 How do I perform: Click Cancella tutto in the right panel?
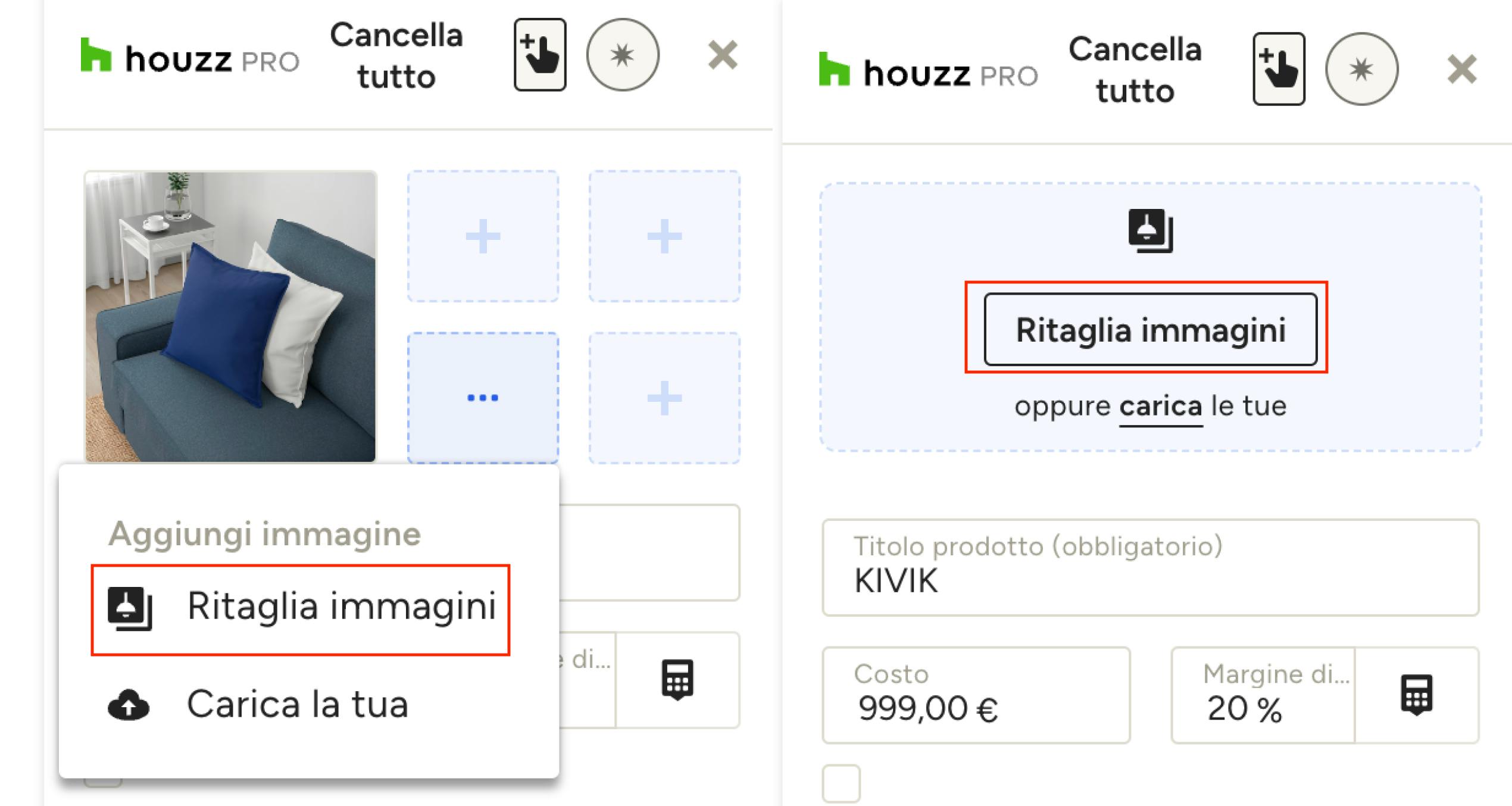pos(1135,70)
